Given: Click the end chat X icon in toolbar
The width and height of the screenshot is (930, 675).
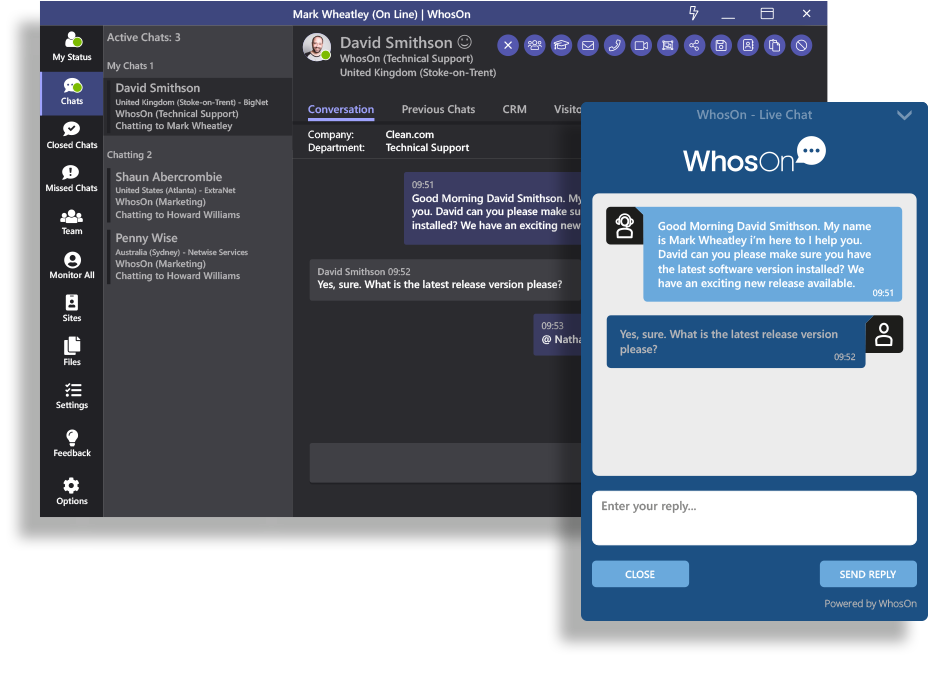Looking at the screenshot, I should [508, 46].
